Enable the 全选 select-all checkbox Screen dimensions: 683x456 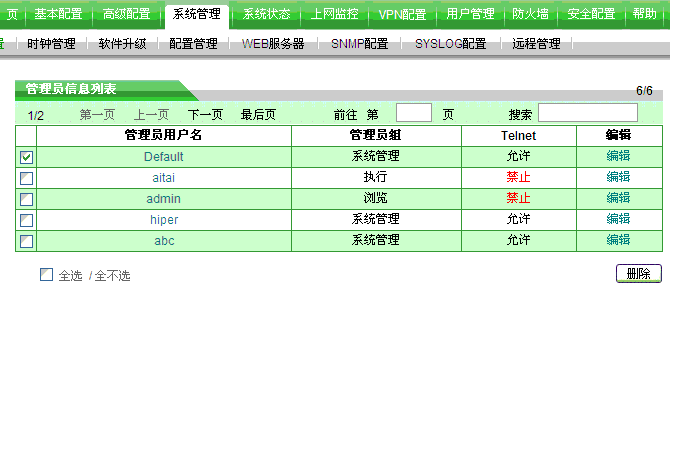pos(46,275)
